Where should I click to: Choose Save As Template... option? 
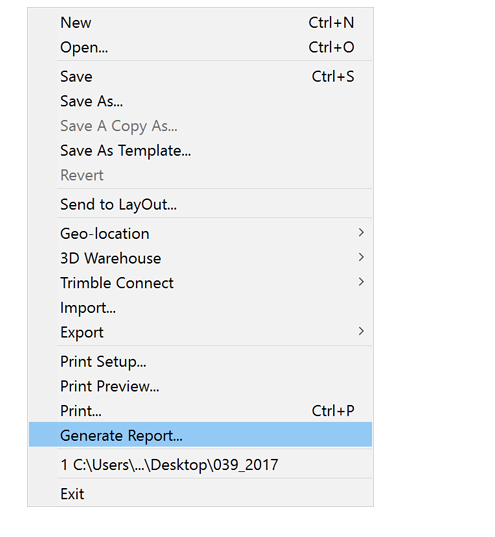(200, 150)
